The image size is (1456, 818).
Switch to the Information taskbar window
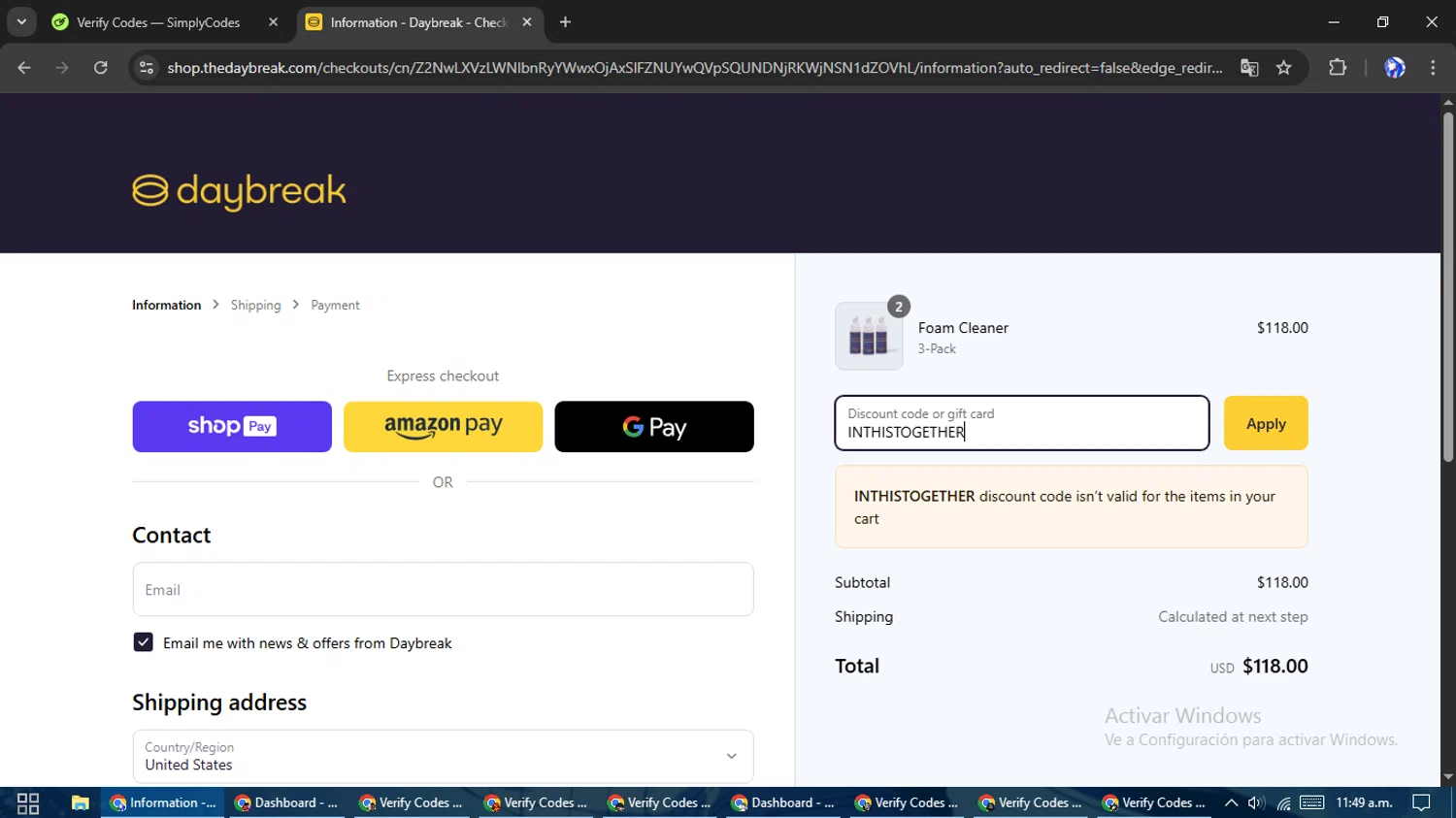(162, 802)
